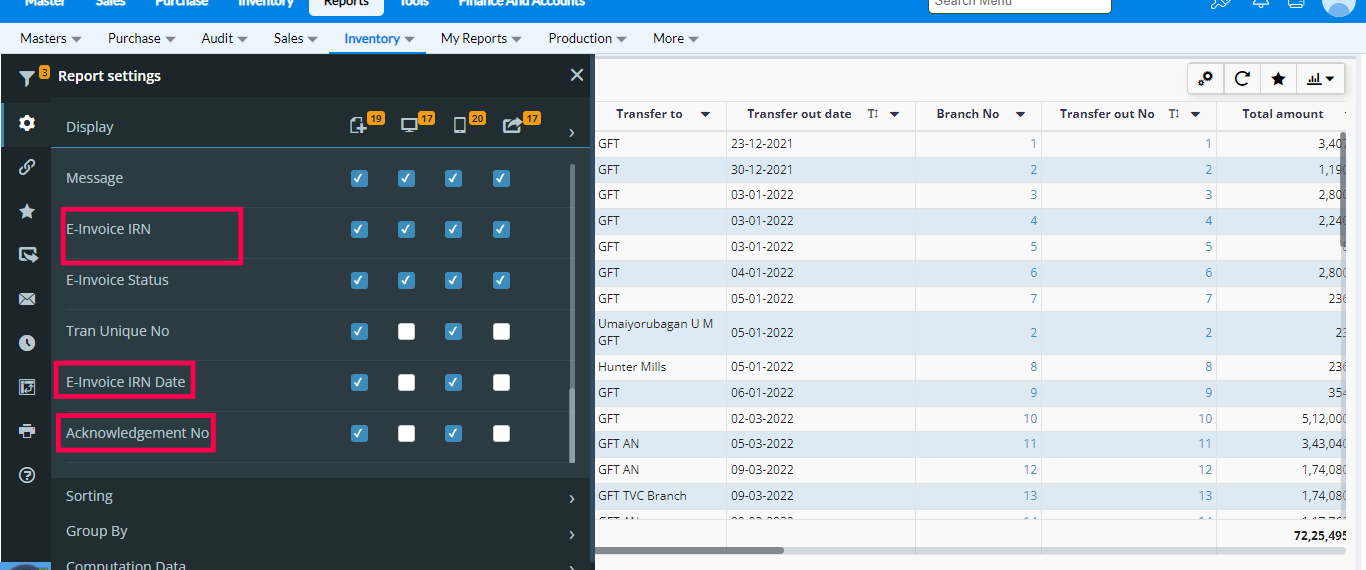The width and height of the screenshot is (1366, 570).
Task: Click the E-Invoice Status label
Action: (x=117, y=280)
